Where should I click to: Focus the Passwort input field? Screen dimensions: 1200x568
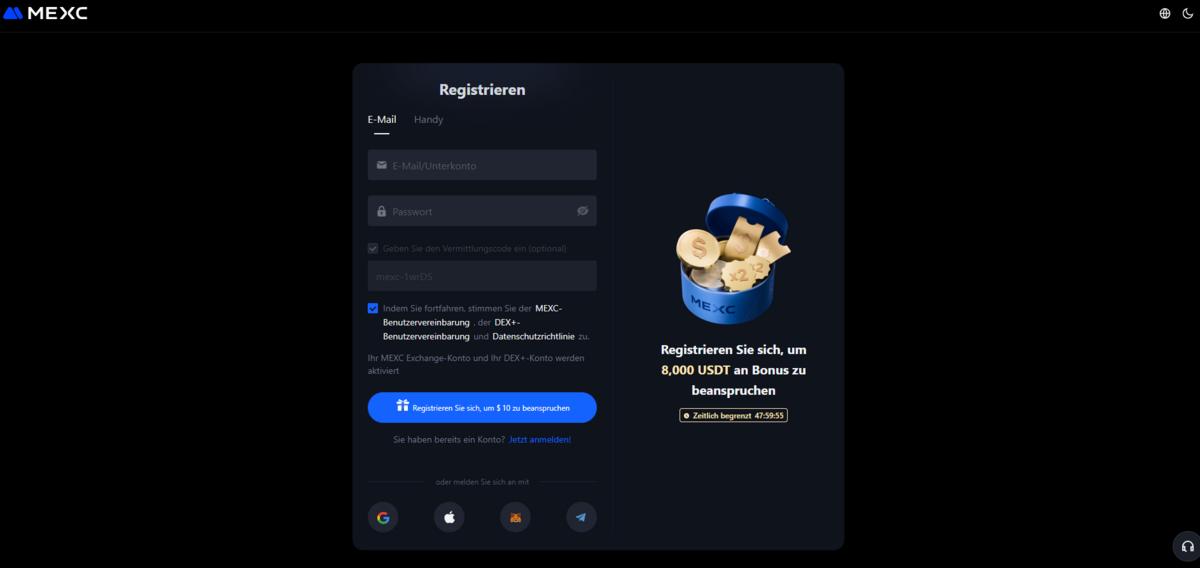(x=482, y=211)
